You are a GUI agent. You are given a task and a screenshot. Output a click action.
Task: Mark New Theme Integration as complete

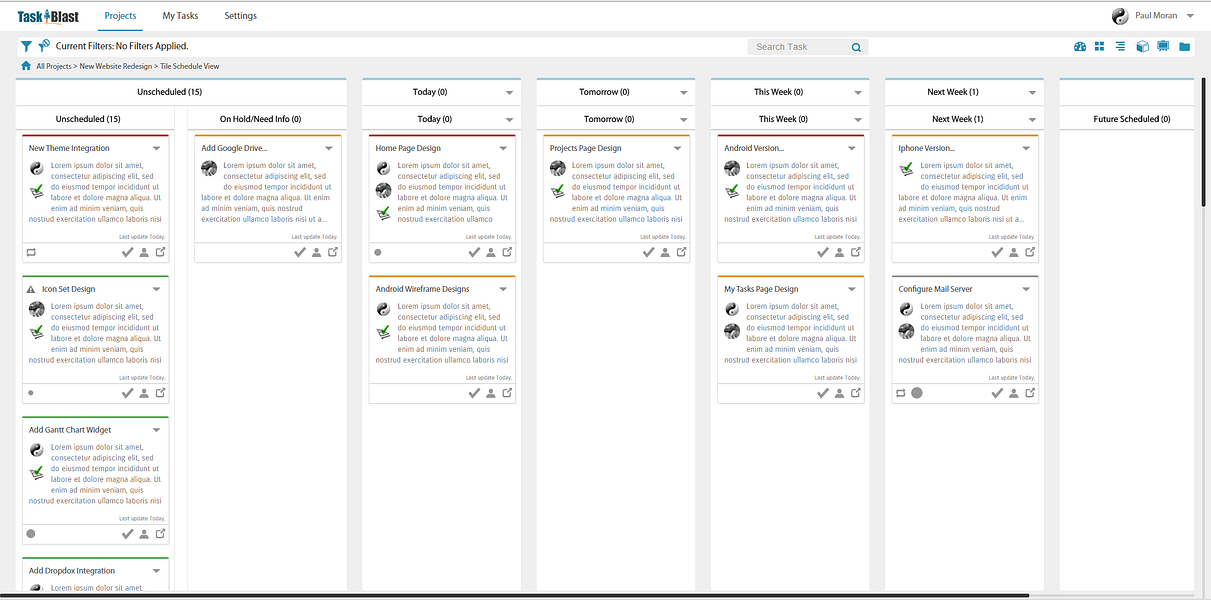coord(127,252)
